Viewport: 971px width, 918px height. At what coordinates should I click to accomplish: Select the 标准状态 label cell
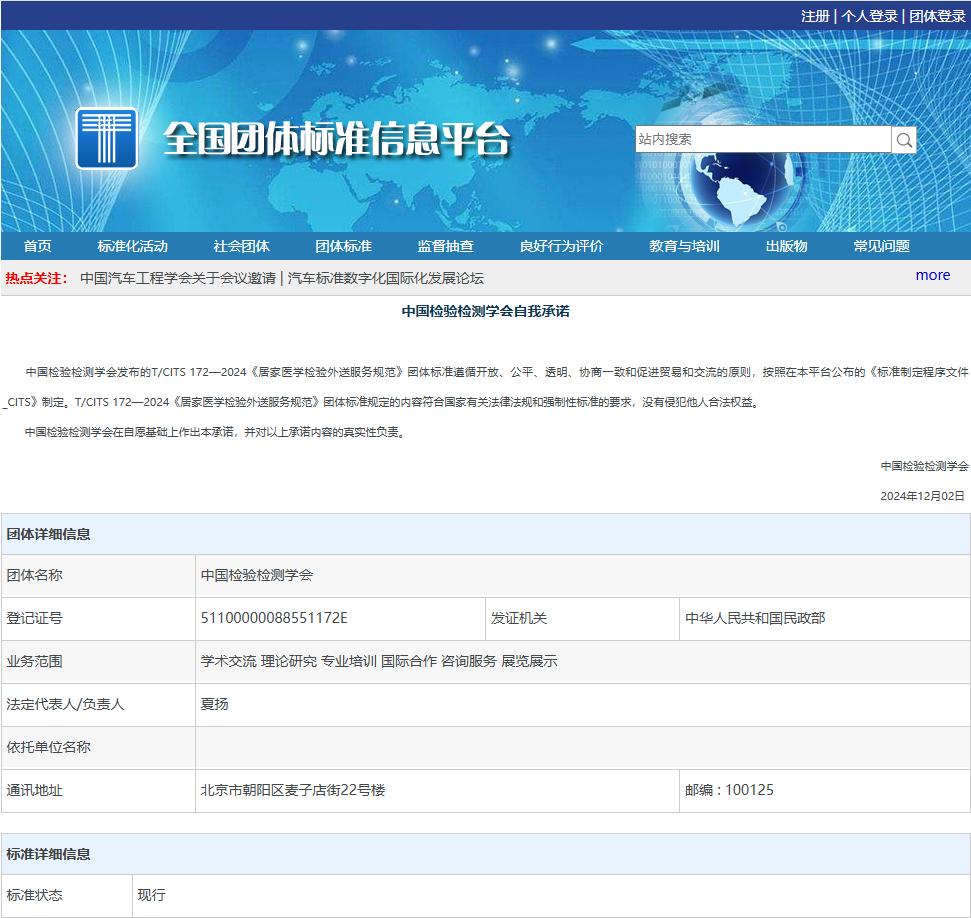[x=67, y=895]
